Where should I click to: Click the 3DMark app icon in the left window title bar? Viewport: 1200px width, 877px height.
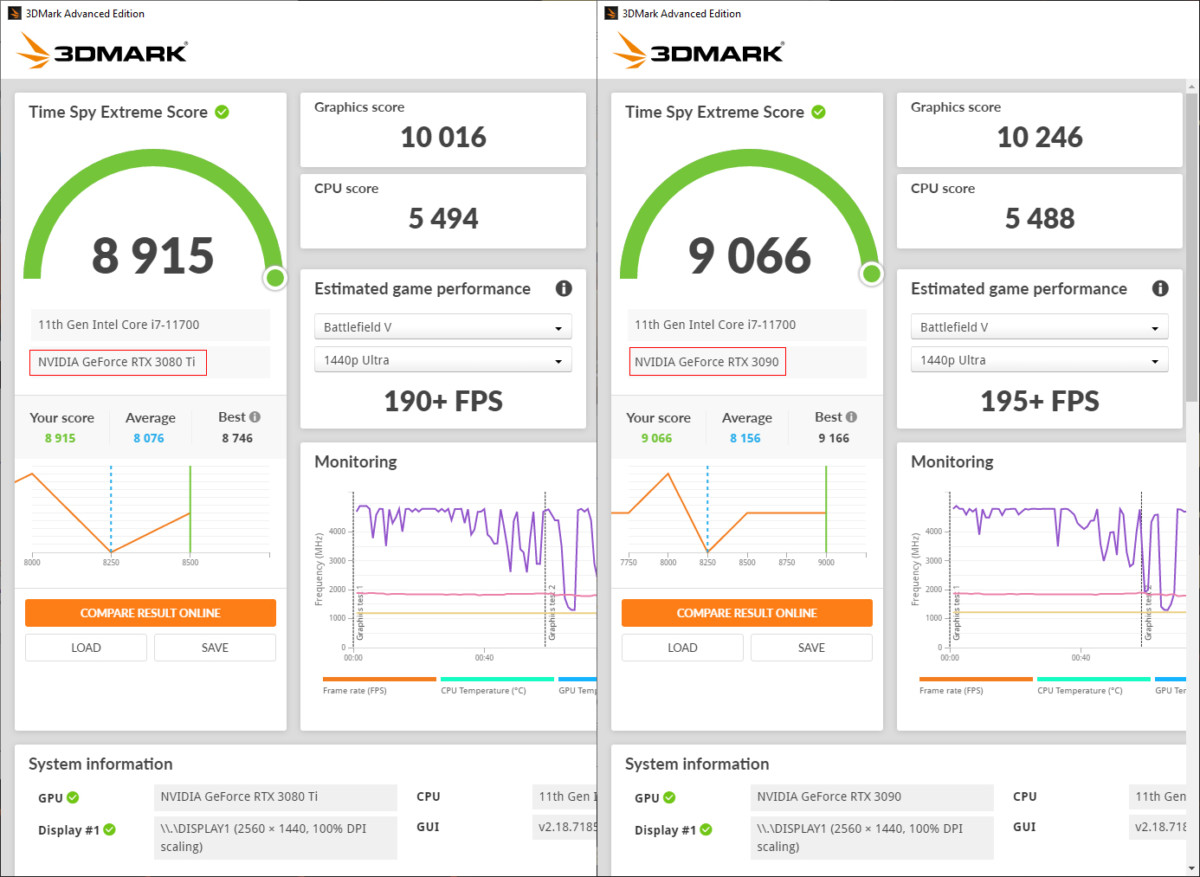pos(13,13)
